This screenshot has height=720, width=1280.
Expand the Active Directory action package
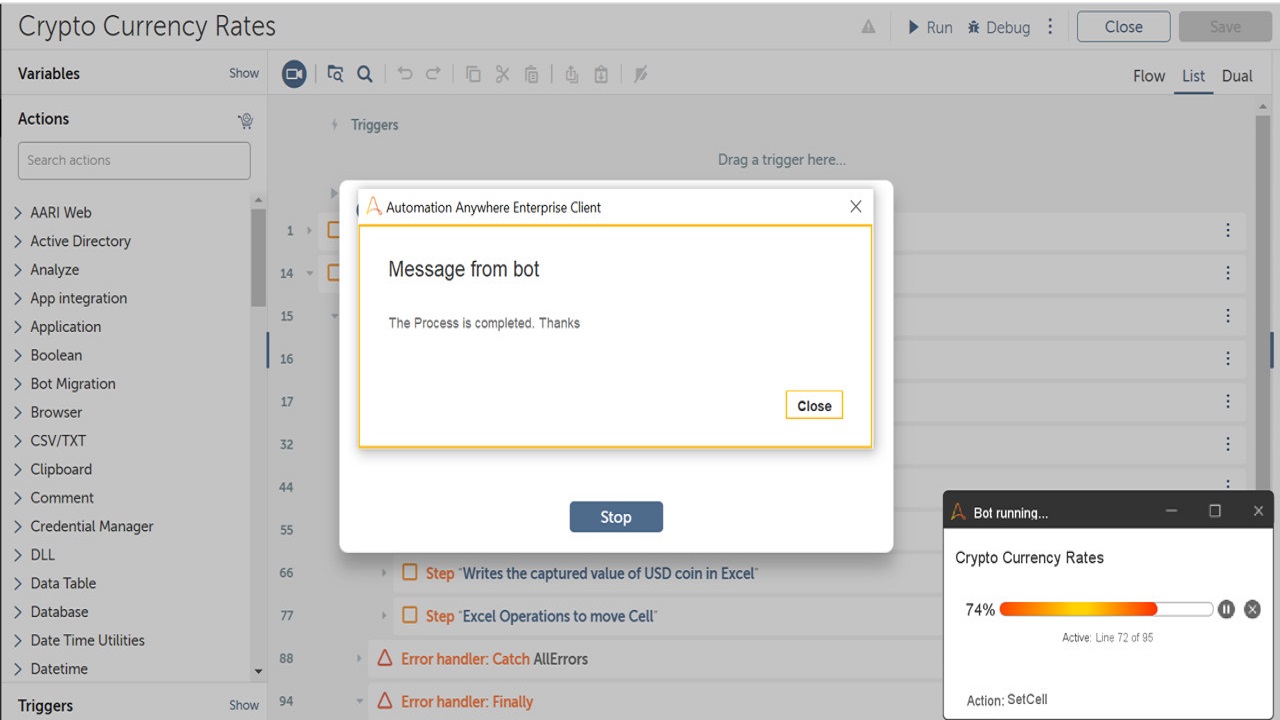tap(18, 241)
